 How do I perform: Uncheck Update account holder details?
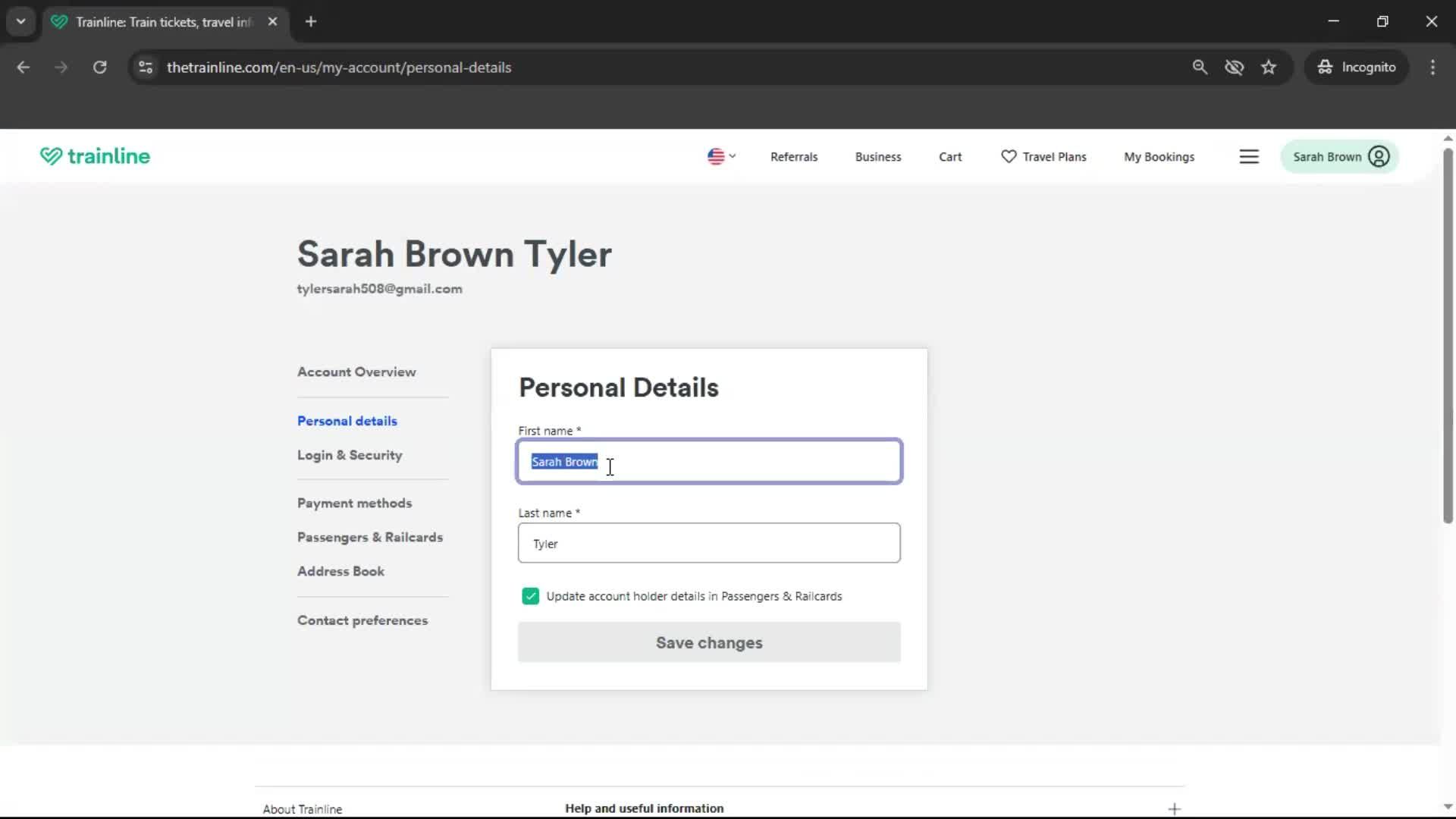pyautogui.click(x=530, y=596)
